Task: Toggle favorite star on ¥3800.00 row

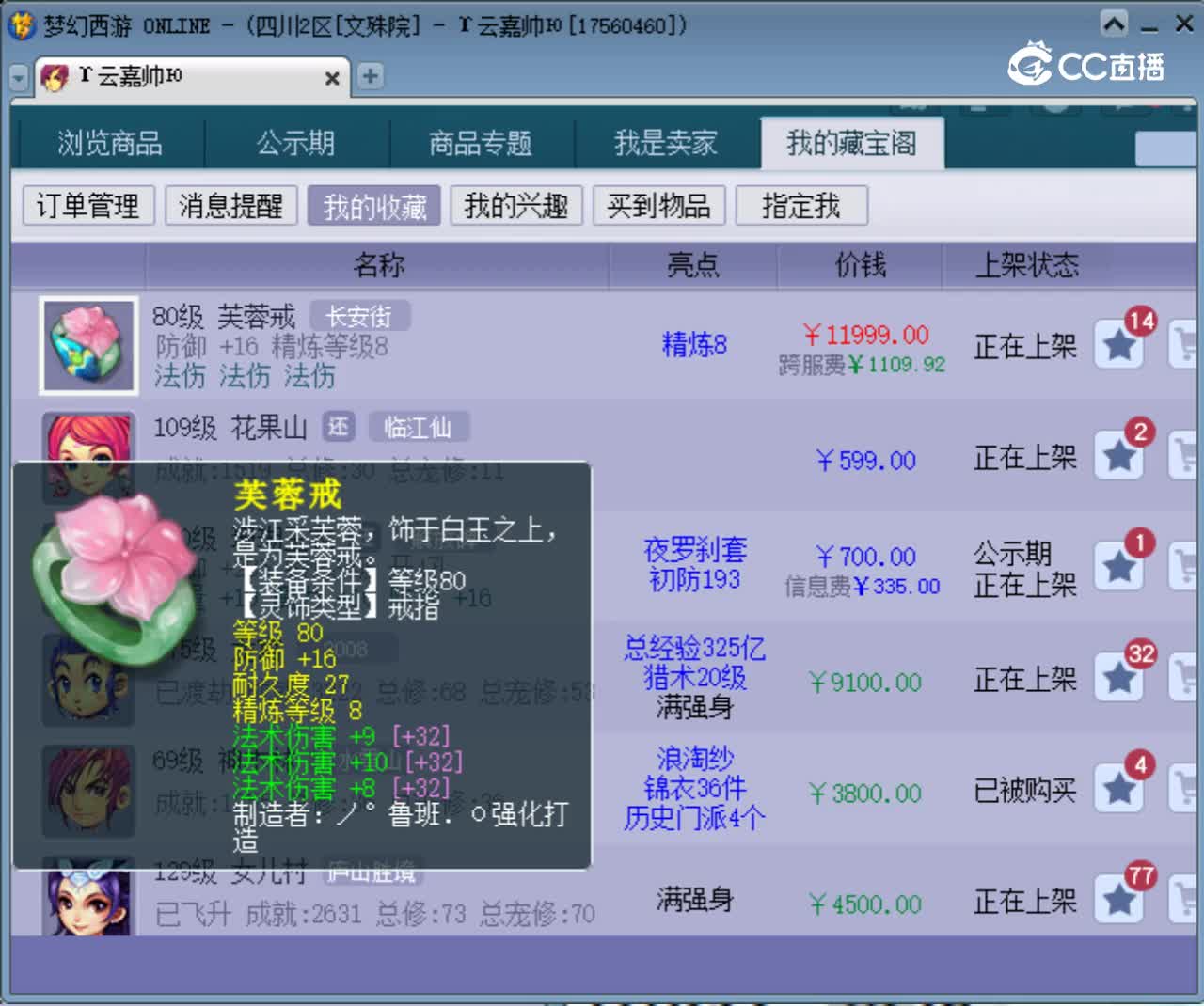Action: click(1119, 790)
